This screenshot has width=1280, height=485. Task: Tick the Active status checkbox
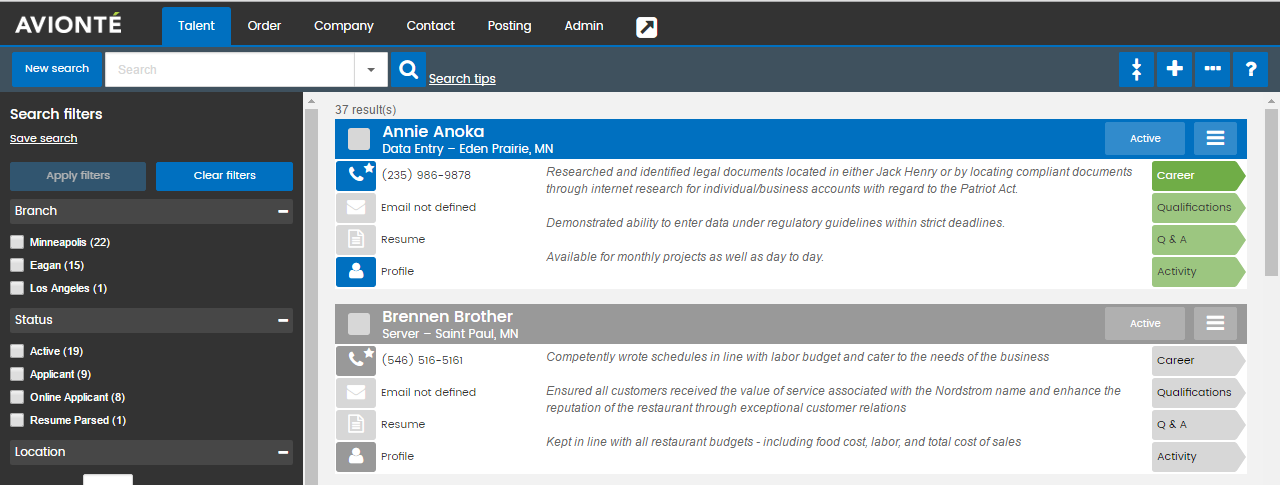(17, 351)
